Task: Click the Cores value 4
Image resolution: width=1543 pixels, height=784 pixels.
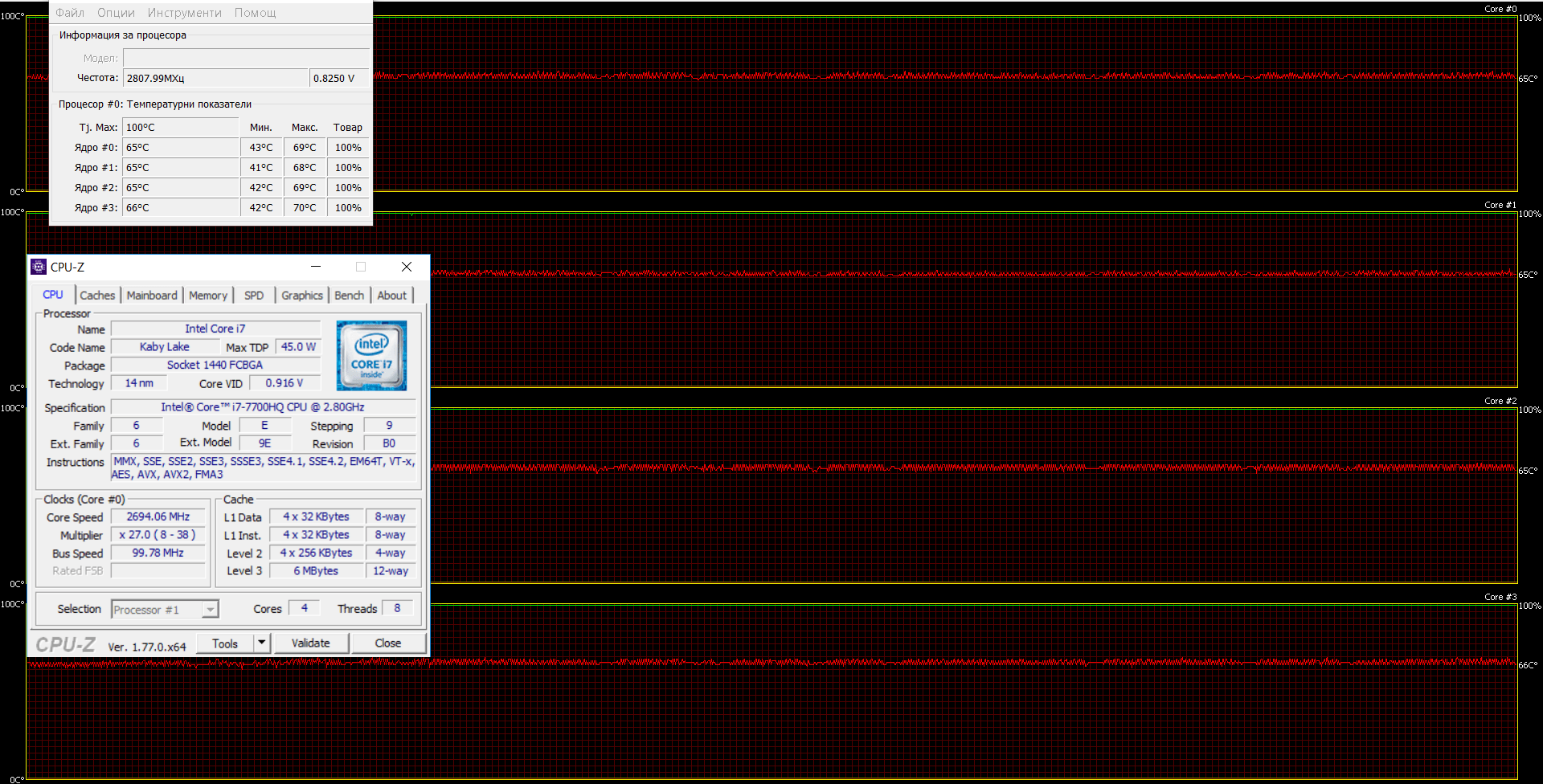Action: [304, 608]
